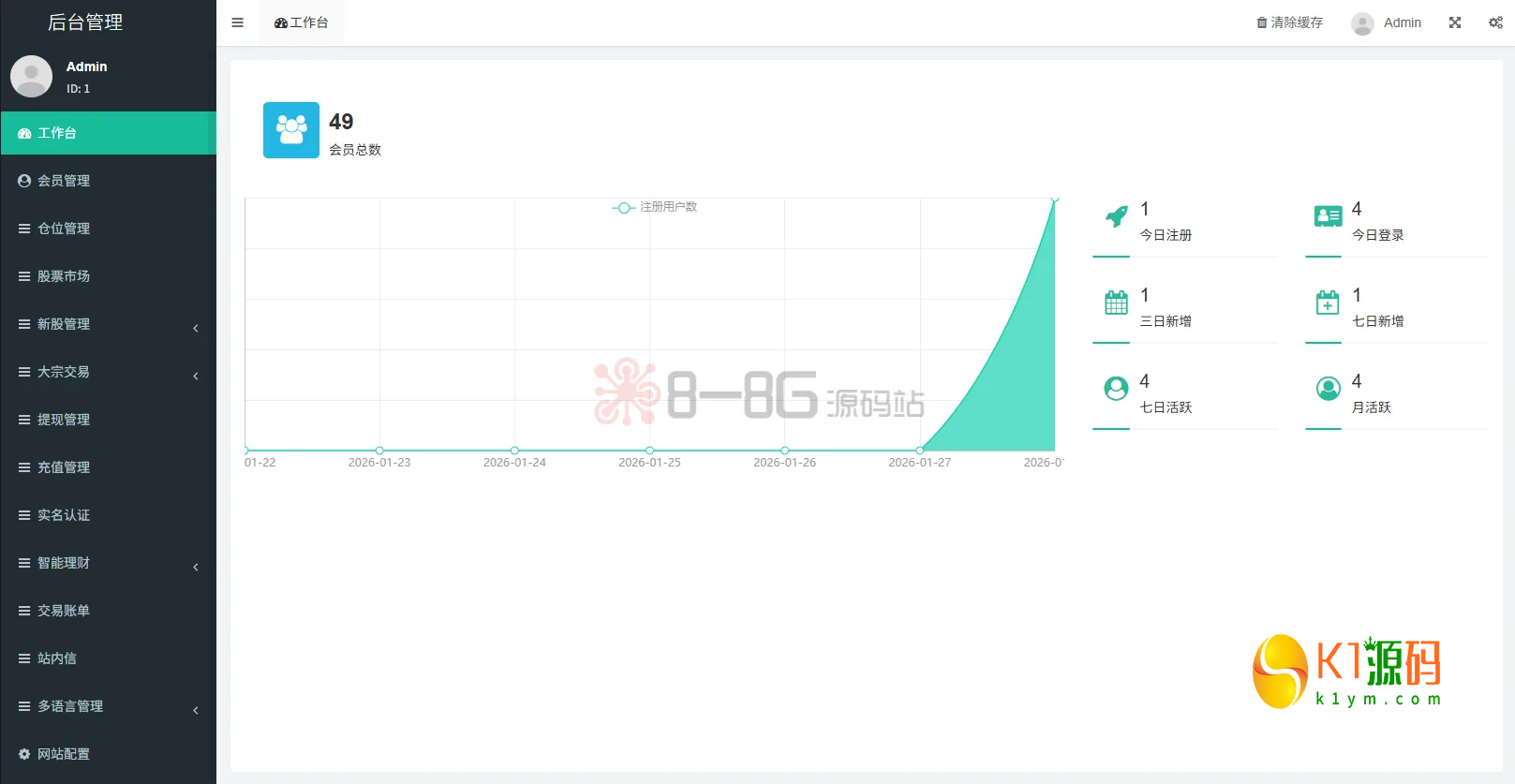Expand the 大宗交易 submenu arrow
The width and height of the screenshot is (1515, 784).
pos(196,376)
